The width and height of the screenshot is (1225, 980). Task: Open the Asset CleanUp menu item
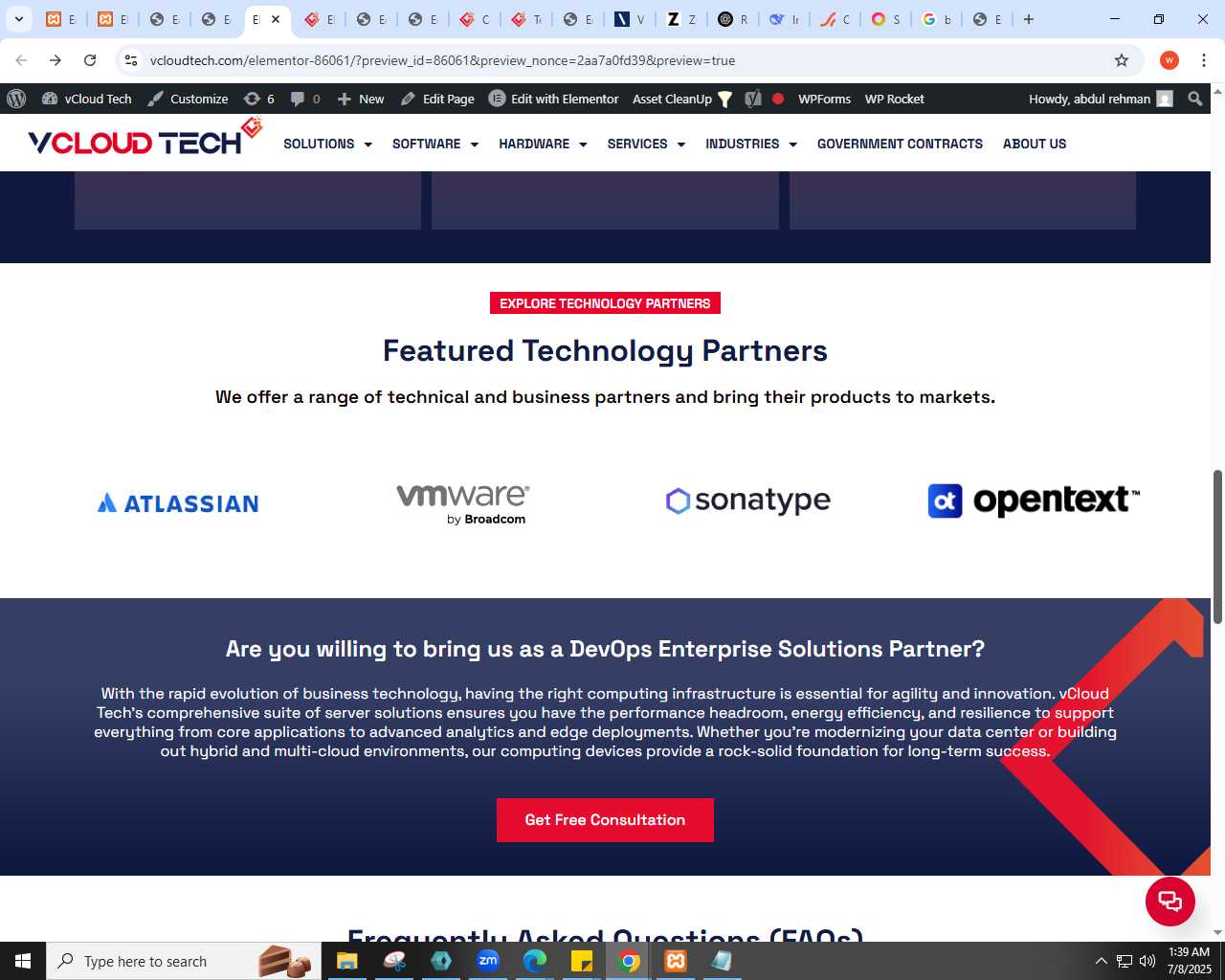coord(682,99)
